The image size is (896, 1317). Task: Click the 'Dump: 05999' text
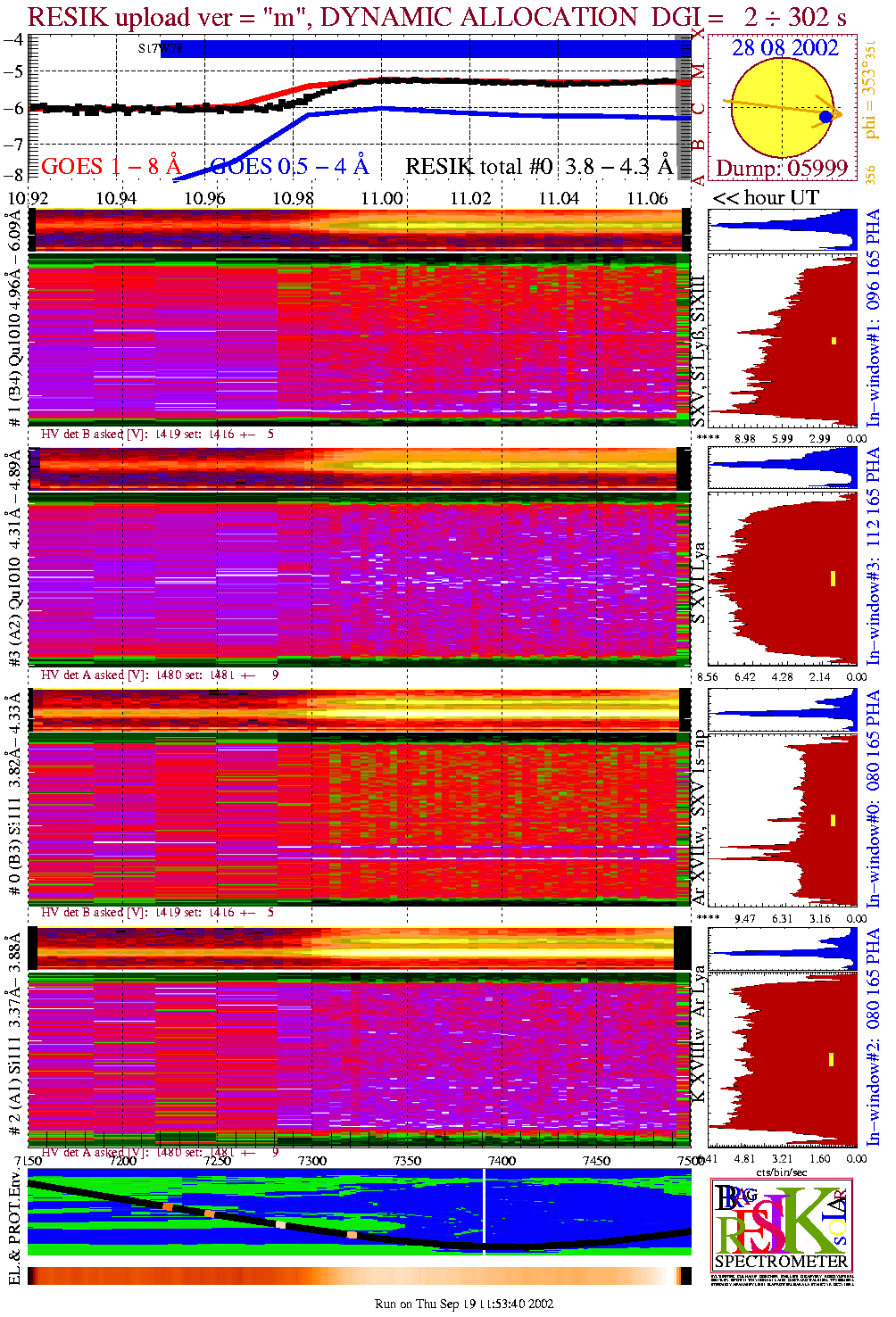coord(781,169)
